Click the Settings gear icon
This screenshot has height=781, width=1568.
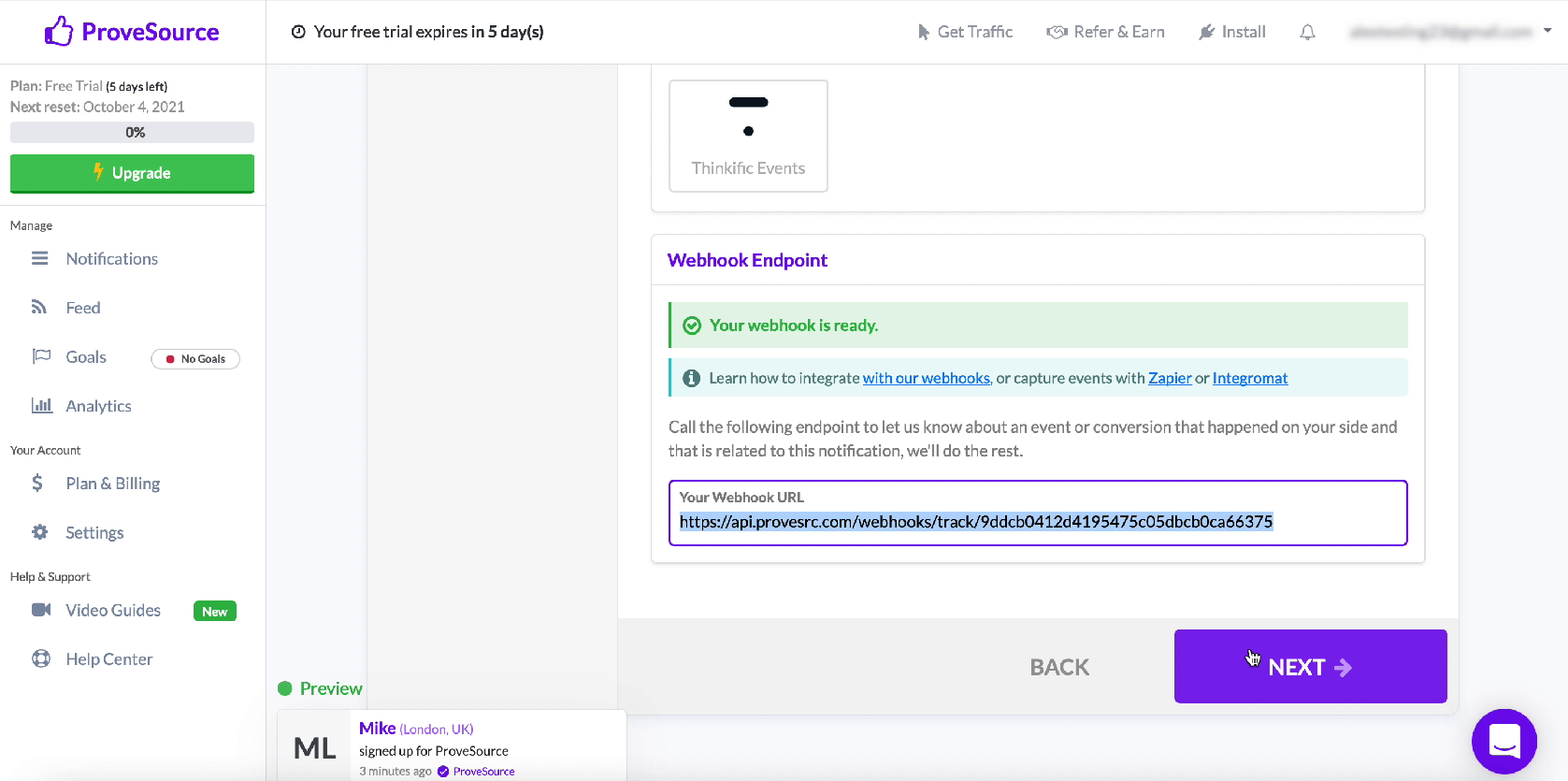[39, 532]
